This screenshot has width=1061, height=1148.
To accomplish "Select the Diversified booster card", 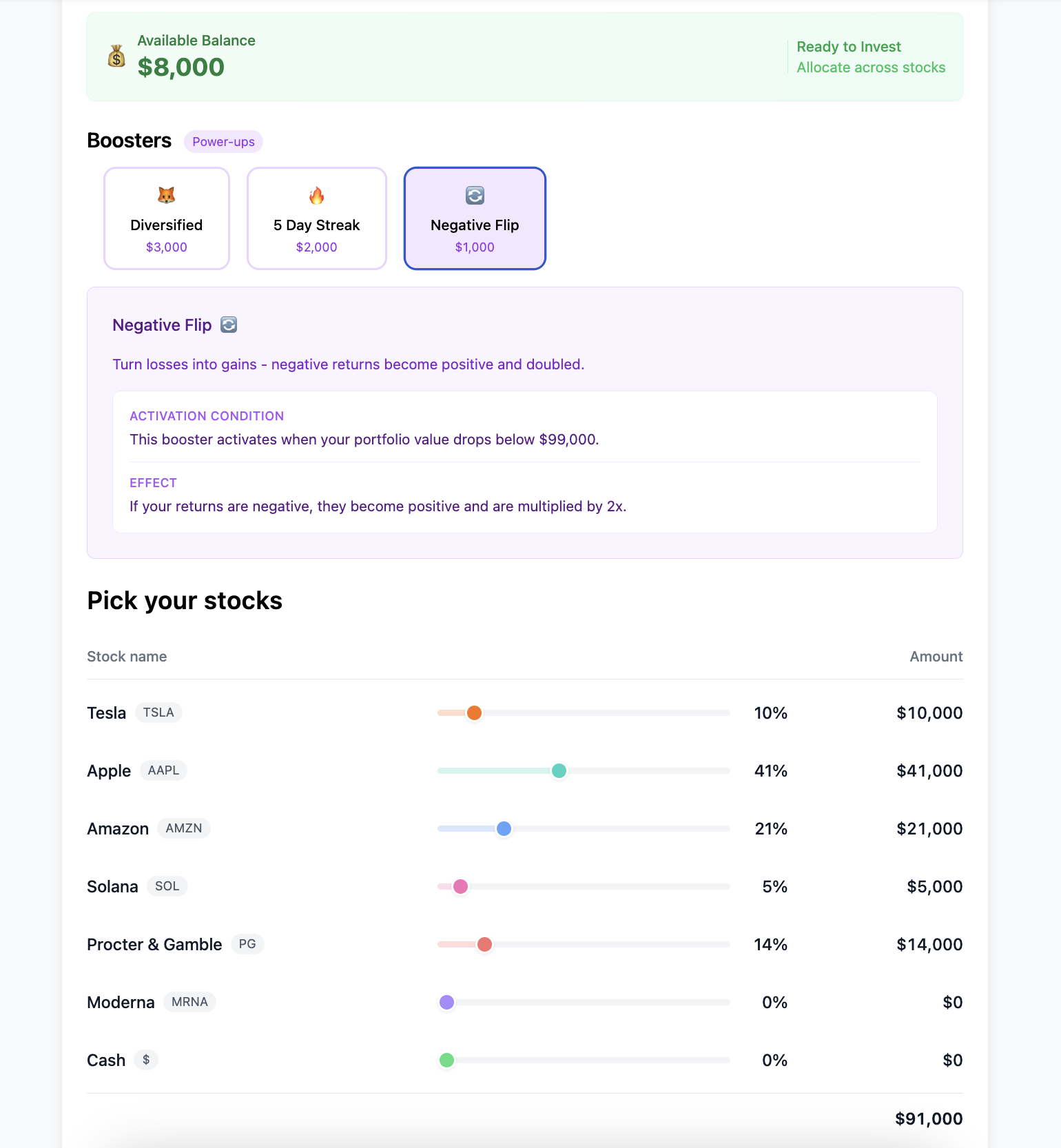I will [167, 218].
